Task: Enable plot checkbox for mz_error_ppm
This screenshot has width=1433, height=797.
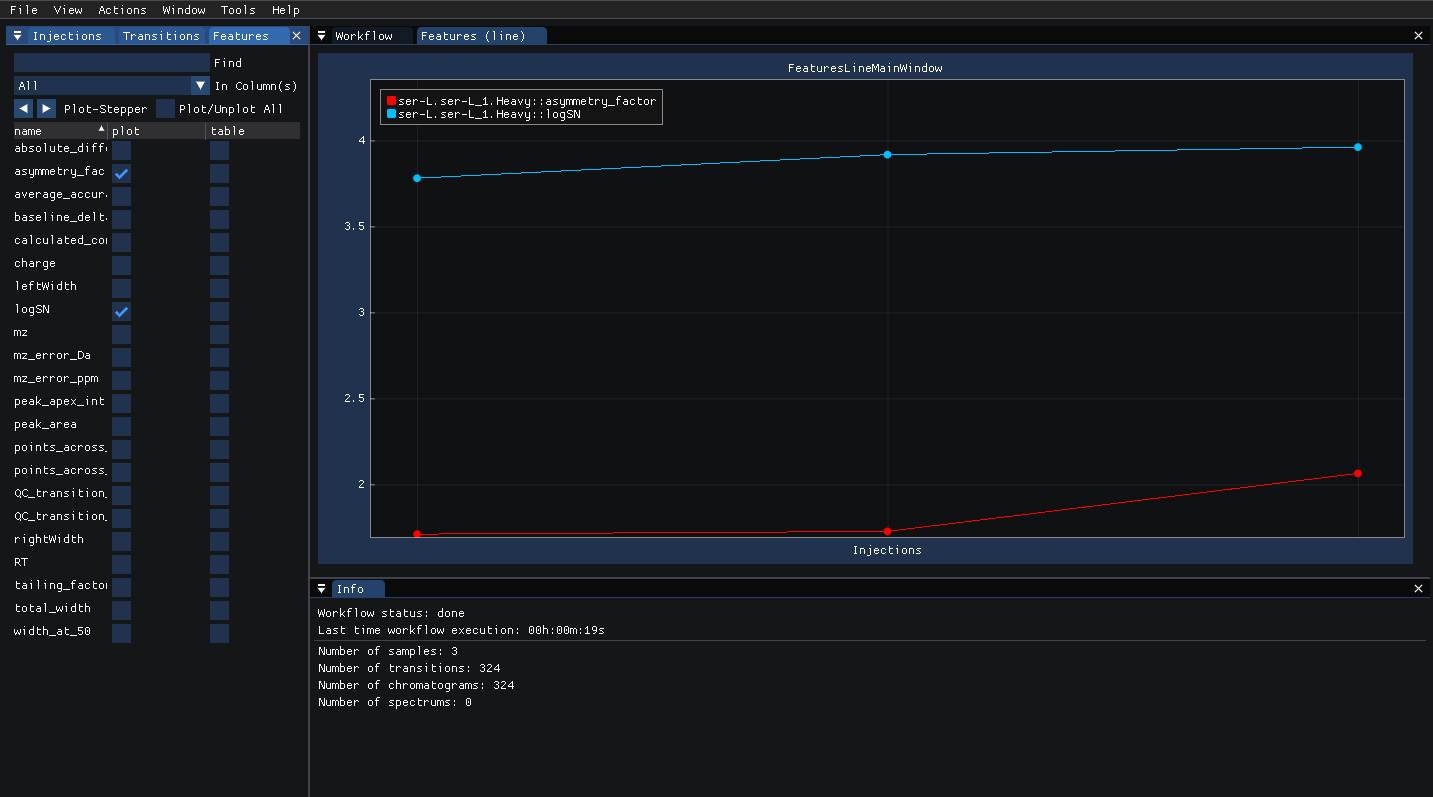Action: [x=121, y=380]
